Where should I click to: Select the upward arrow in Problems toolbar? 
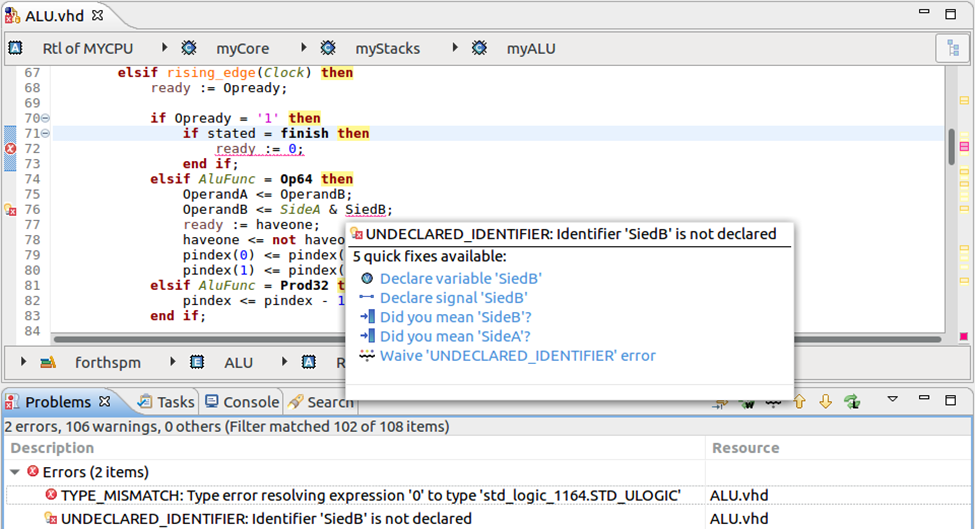coord(800,402)
